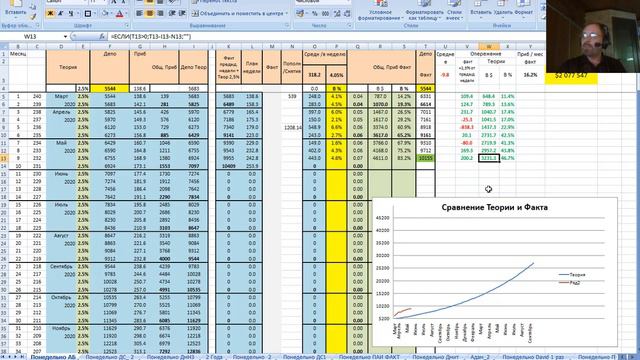Select Сентябрь month label cell
Viewport: 640px width, 360px height.
[x=61, y=266]
